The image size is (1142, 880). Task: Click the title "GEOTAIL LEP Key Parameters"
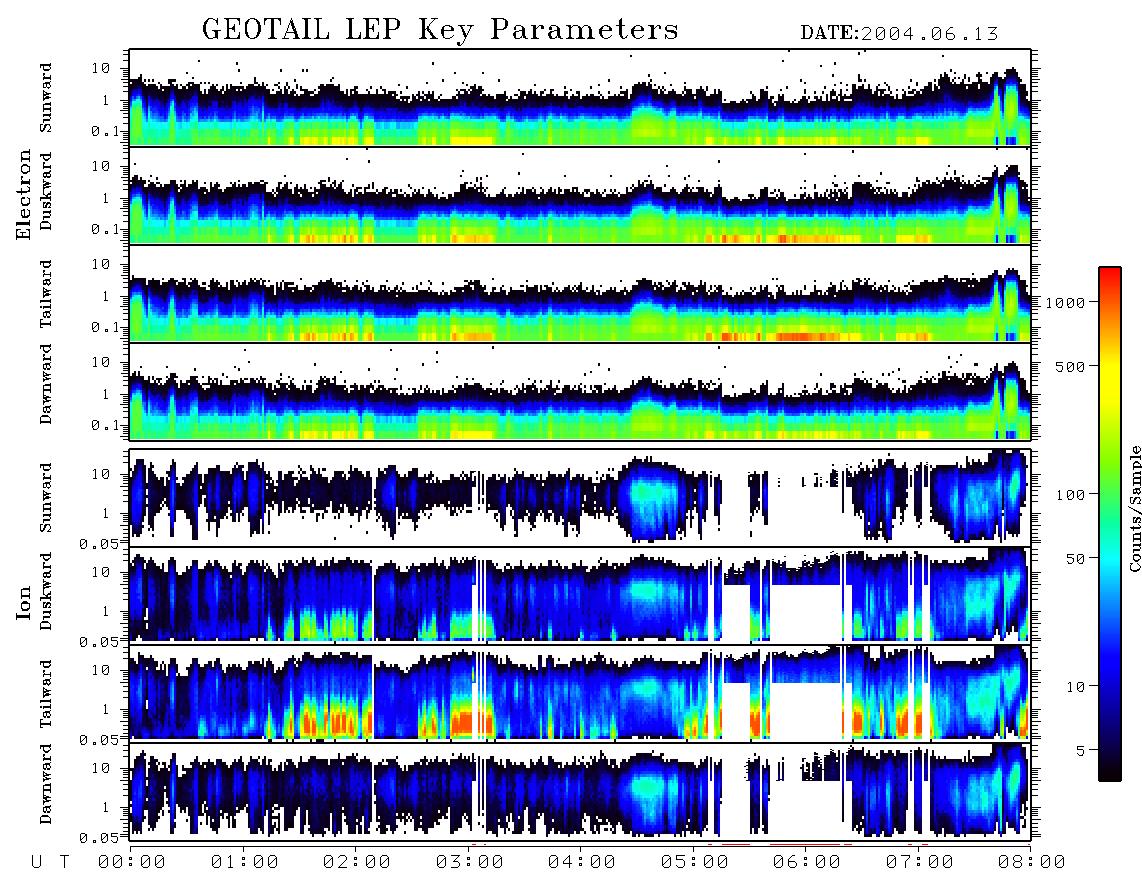pyautogui.click(x=440, y=30)
